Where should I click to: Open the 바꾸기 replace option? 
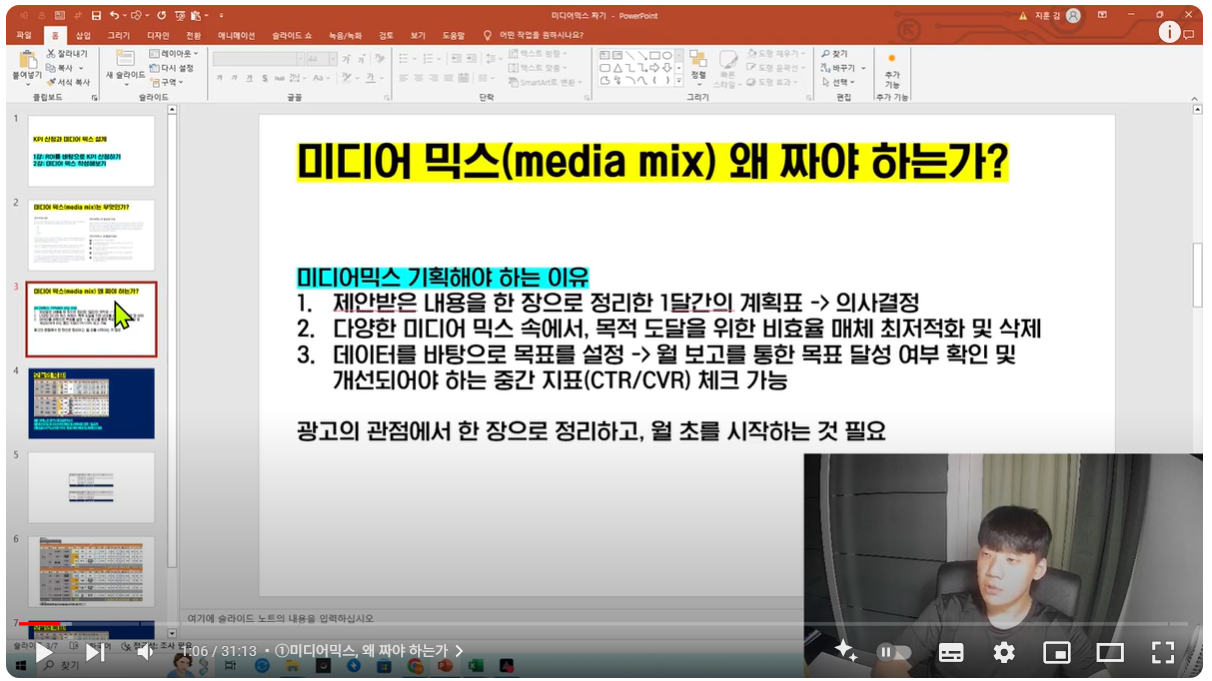click(x=837, y=68)
